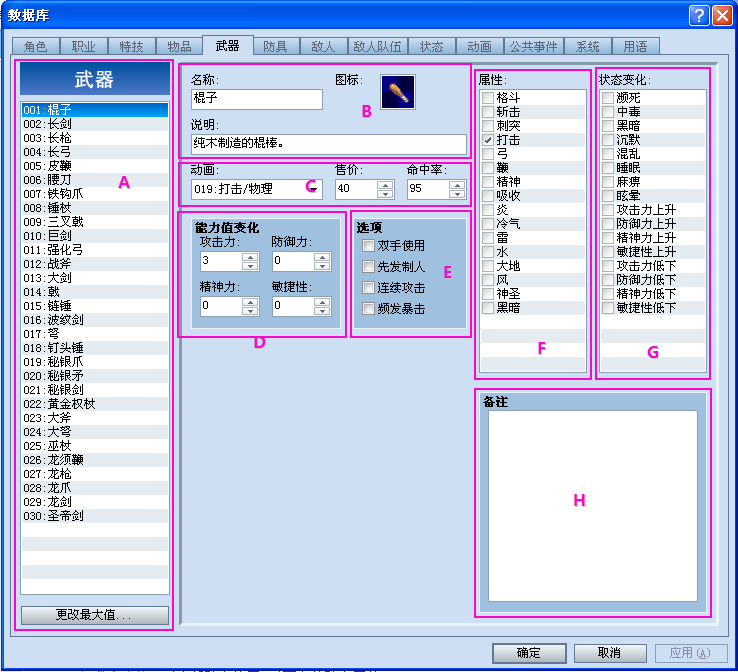
Task: Select weapon 001:棍子 in the list
Action: [x=95, y=110]
